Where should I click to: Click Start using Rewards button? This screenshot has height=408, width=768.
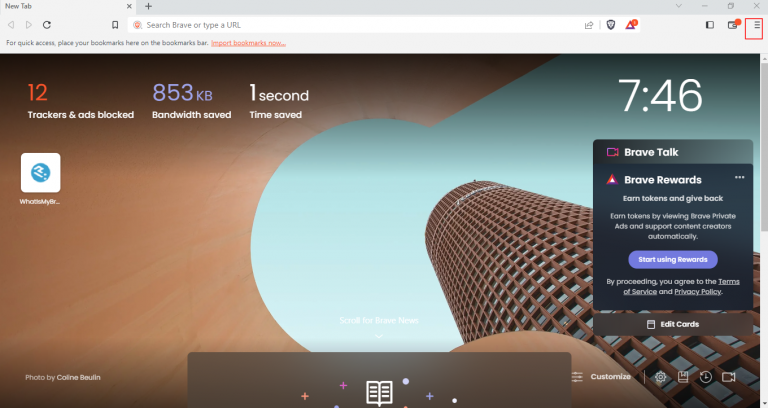tap(672, 259)
